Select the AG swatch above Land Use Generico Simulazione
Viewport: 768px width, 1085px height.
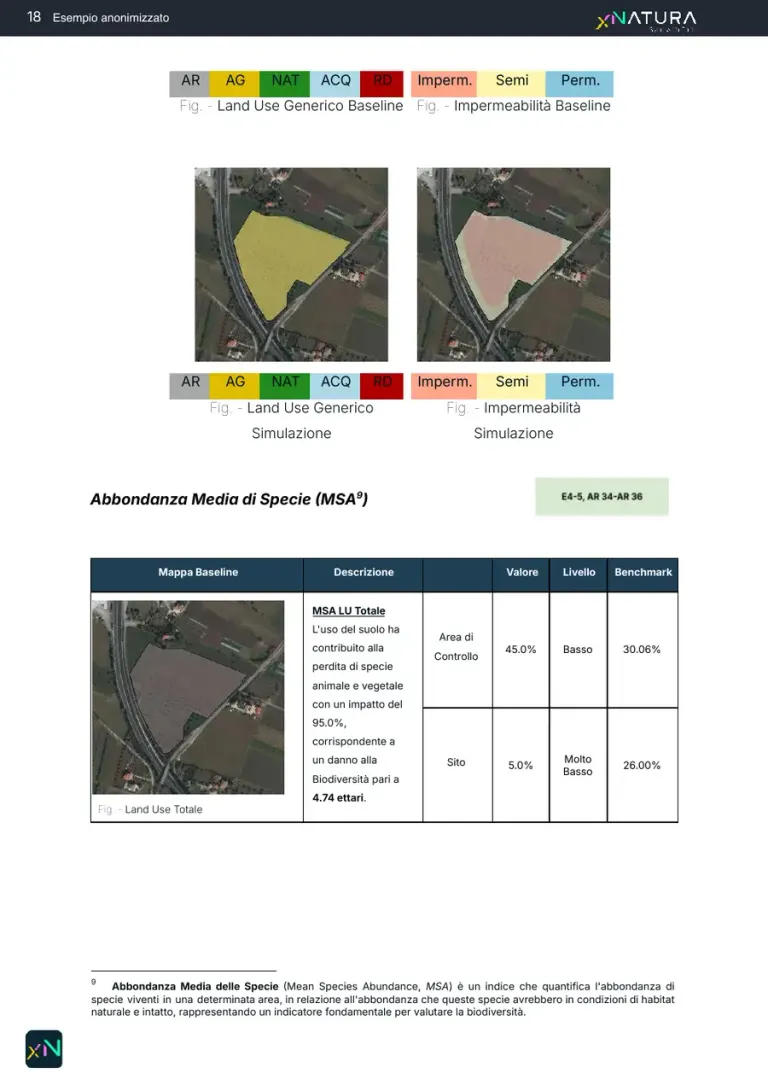235,385
